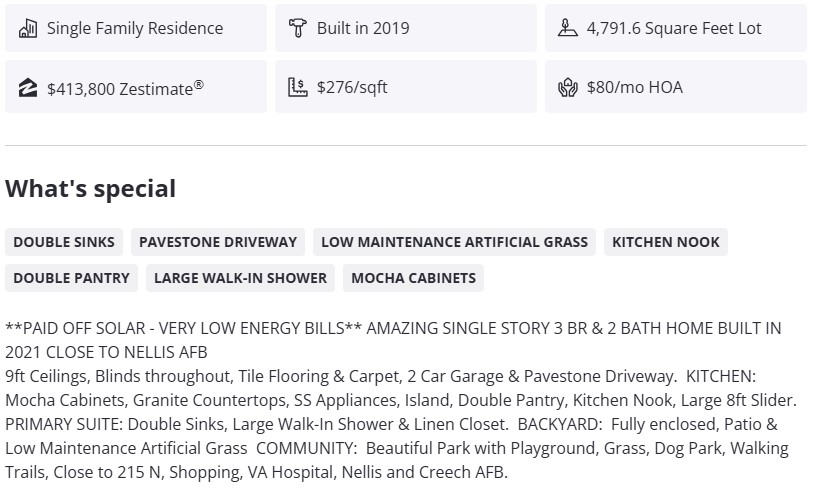The image size is (825, 490).
Task: Click the MOCHA CABINETS tag
Action: click(413, 278)
